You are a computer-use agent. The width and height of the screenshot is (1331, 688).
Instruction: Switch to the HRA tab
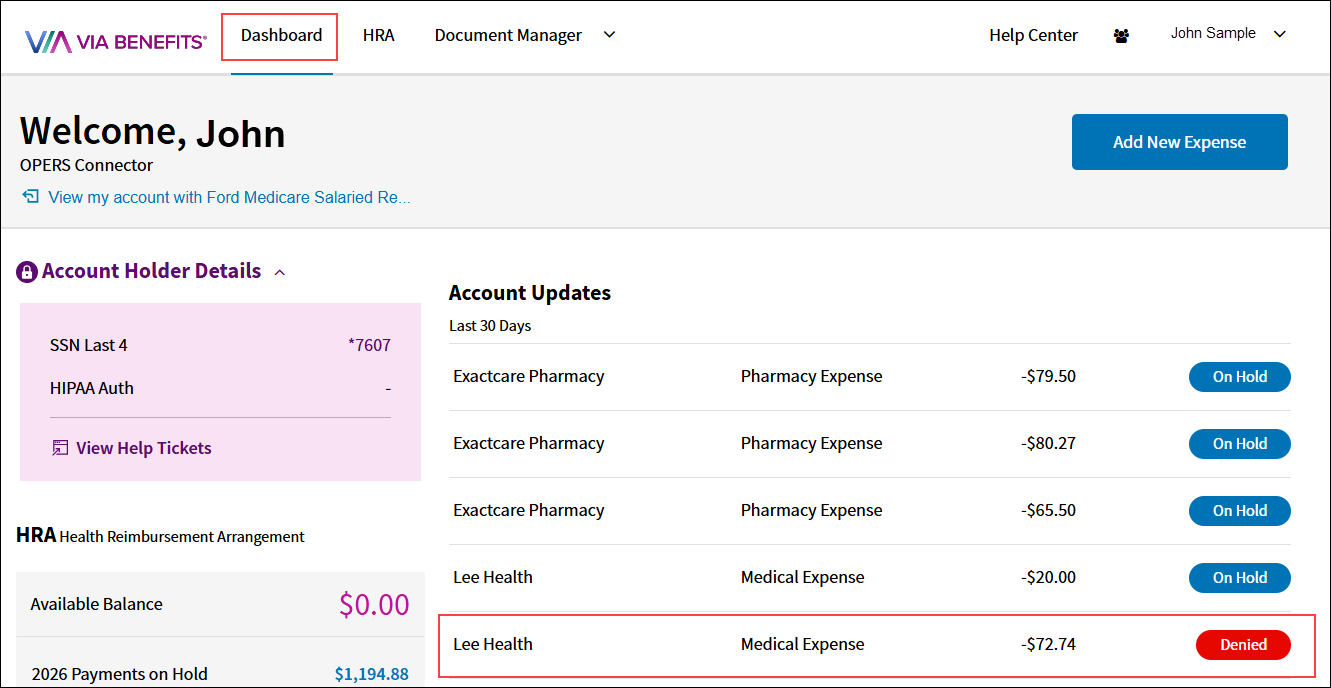pos(378,36)
